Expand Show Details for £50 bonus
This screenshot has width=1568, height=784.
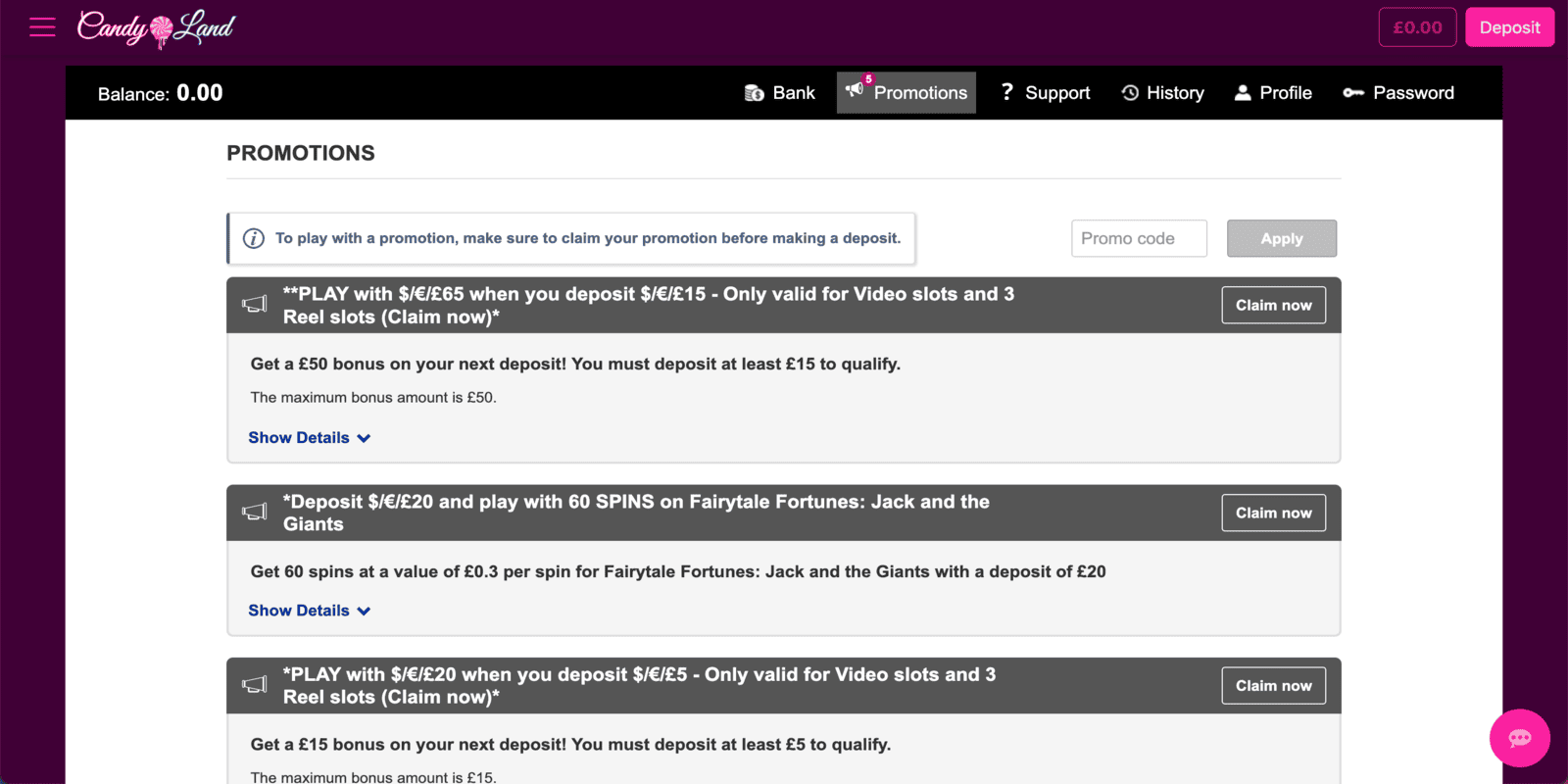coord(309,438)
